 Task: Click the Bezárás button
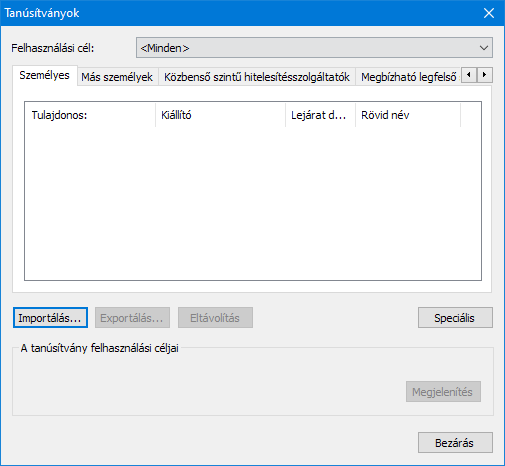455,443
